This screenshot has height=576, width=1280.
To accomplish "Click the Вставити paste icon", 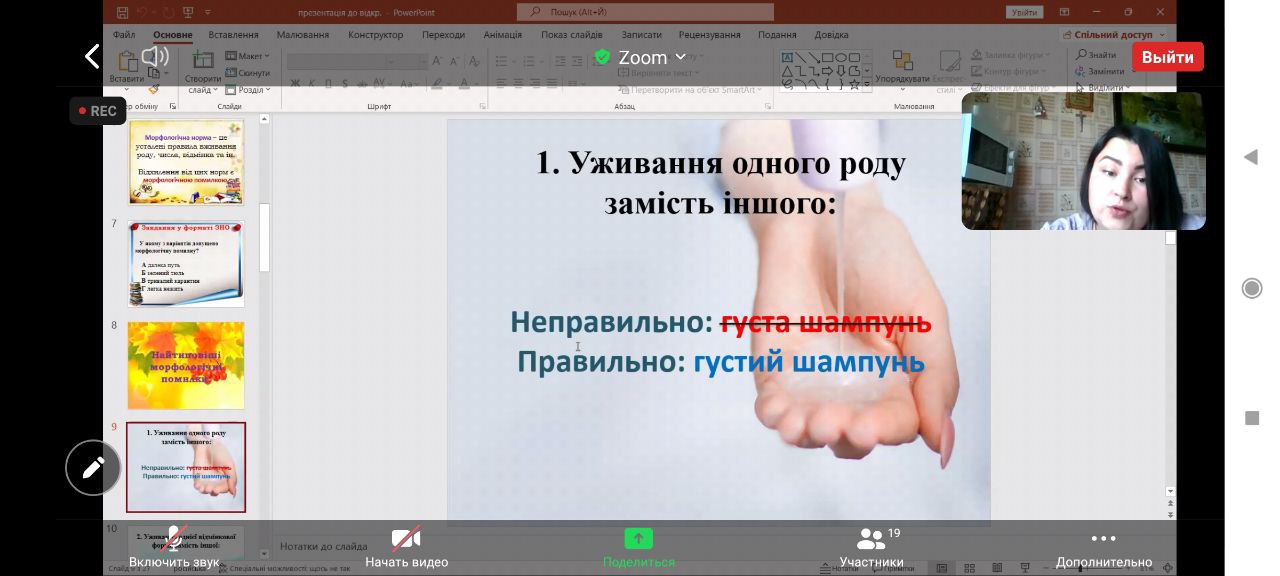I will pos(127,61).
